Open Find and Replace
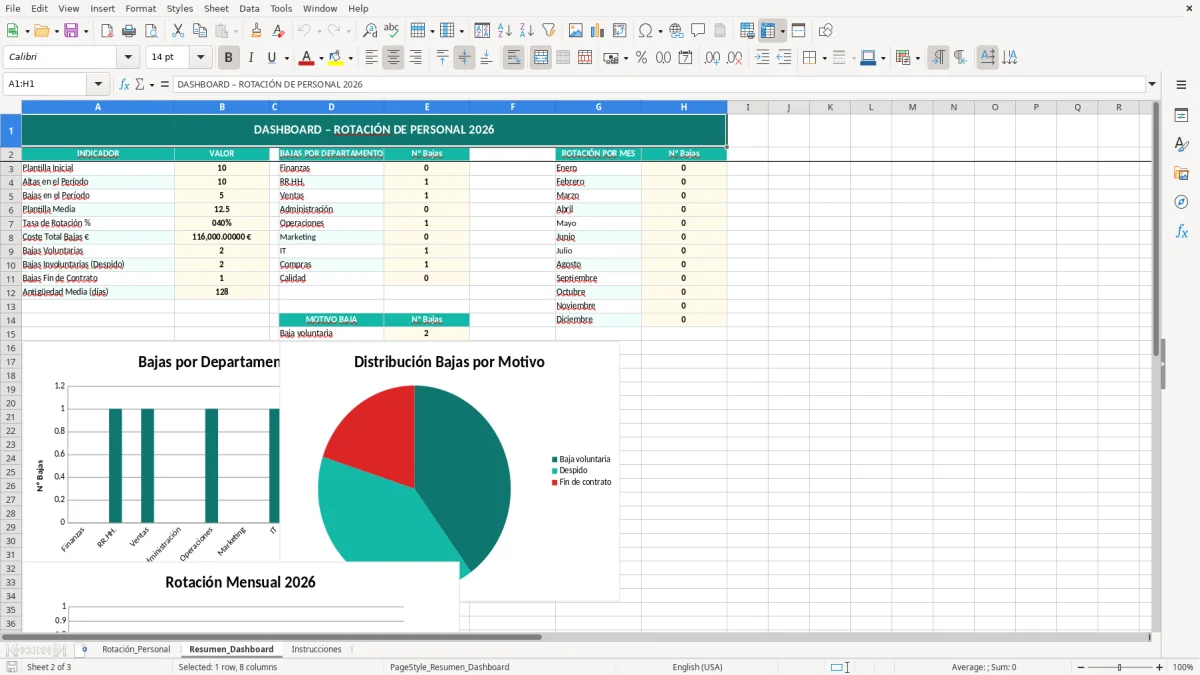Image resolution: width=1200 pixels, height=675 pixels. click(370, 31)
